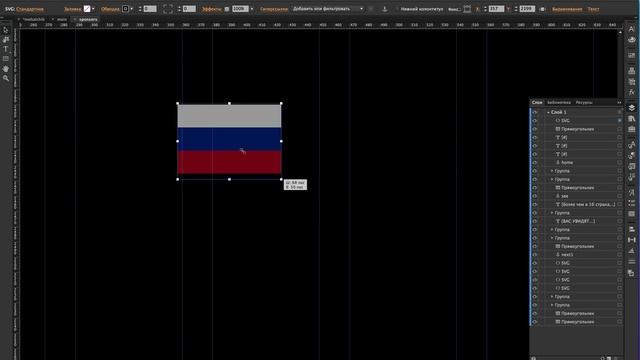
Task: Click the Обводка label link
Action: [110, 9]
